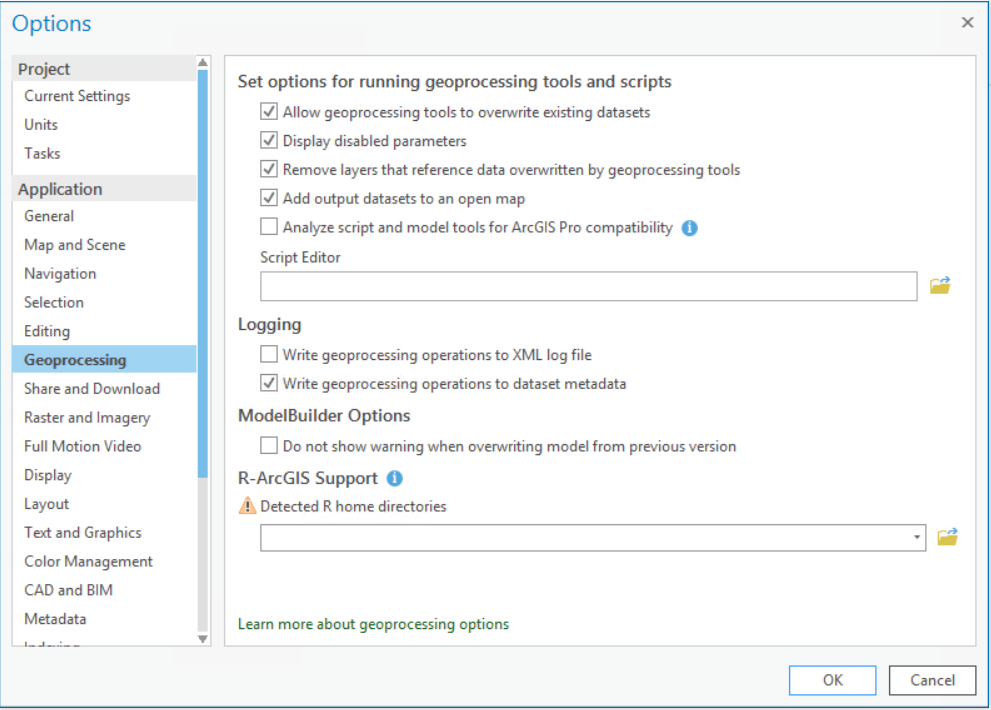Toggle Display disabled parameters checkbox
The width and height of the screenshot is (991, 710).
coord(269,141)
